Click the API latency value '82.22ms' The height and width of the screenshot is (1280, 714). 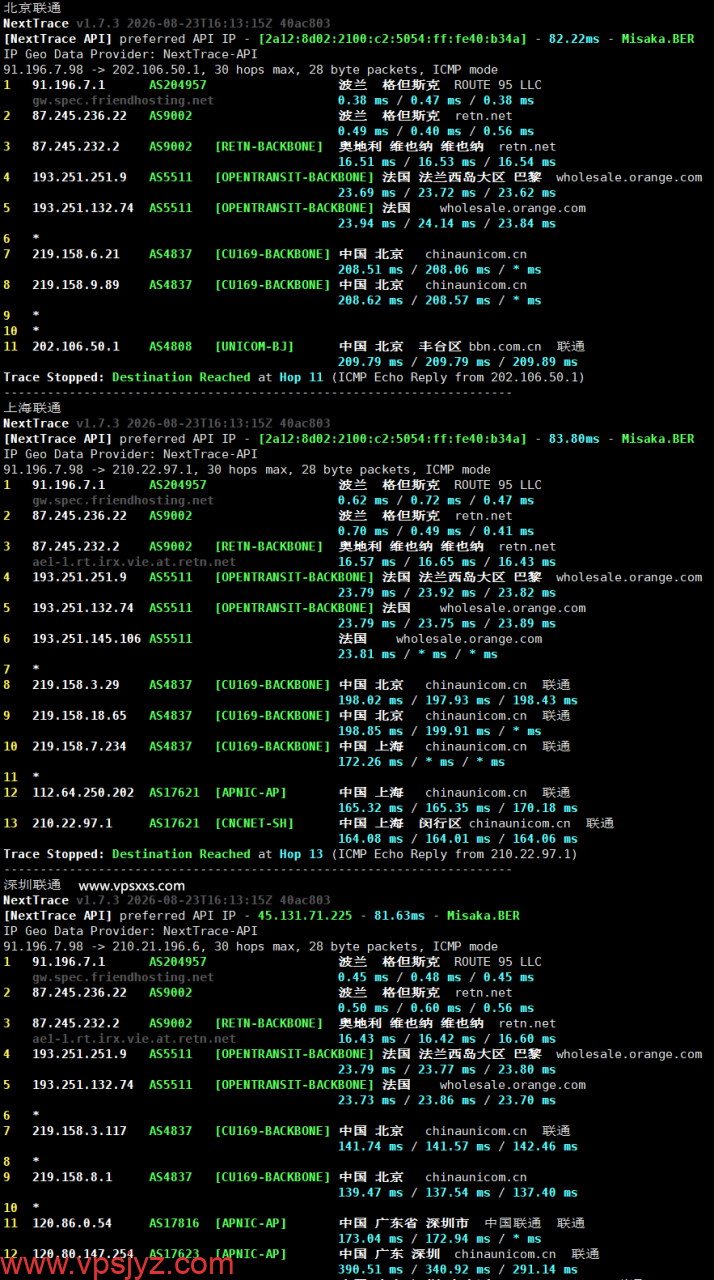tap(576, 39)
